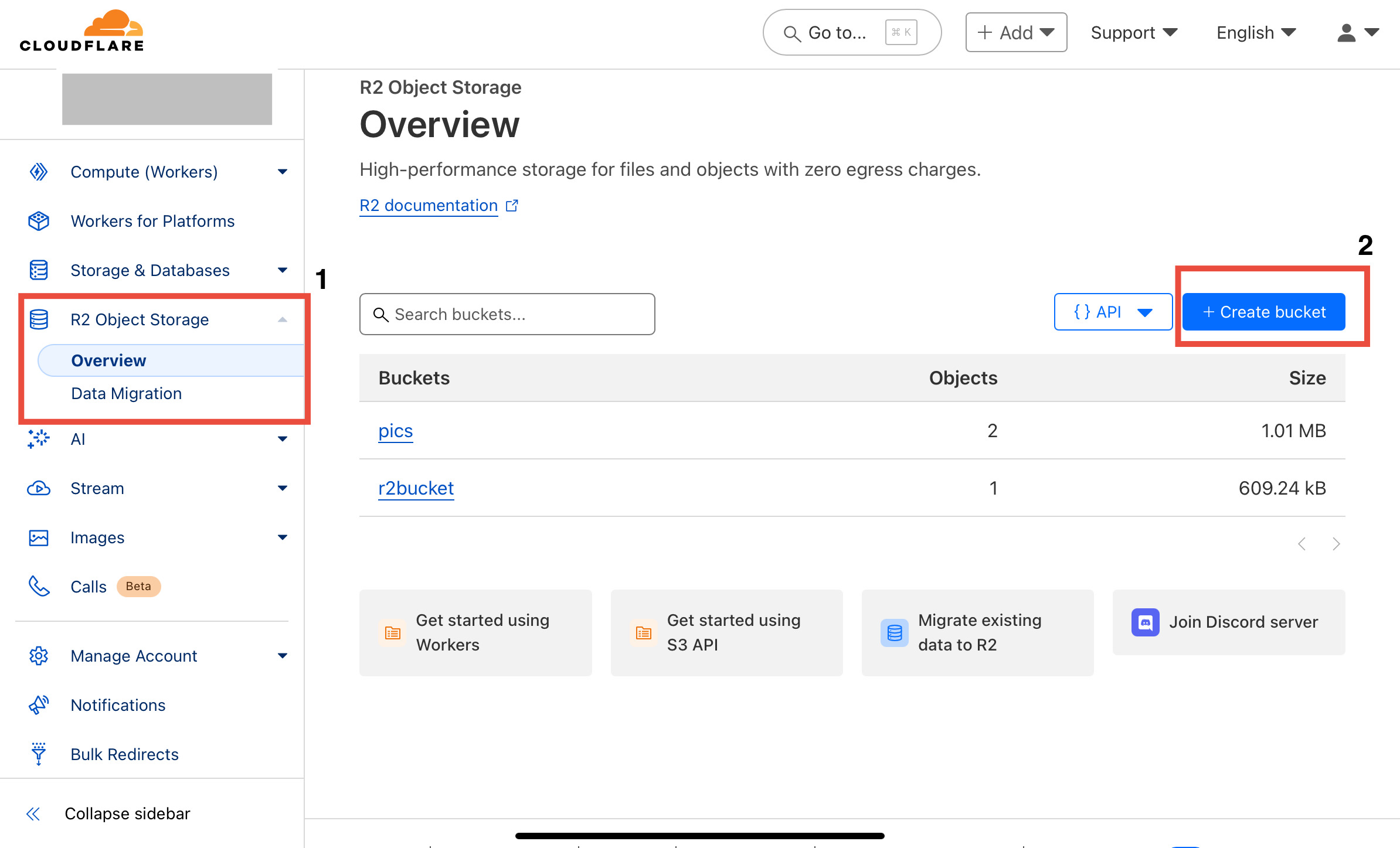
Task: Click the icon on Get started using S3 API card
Action: (644, 633)
